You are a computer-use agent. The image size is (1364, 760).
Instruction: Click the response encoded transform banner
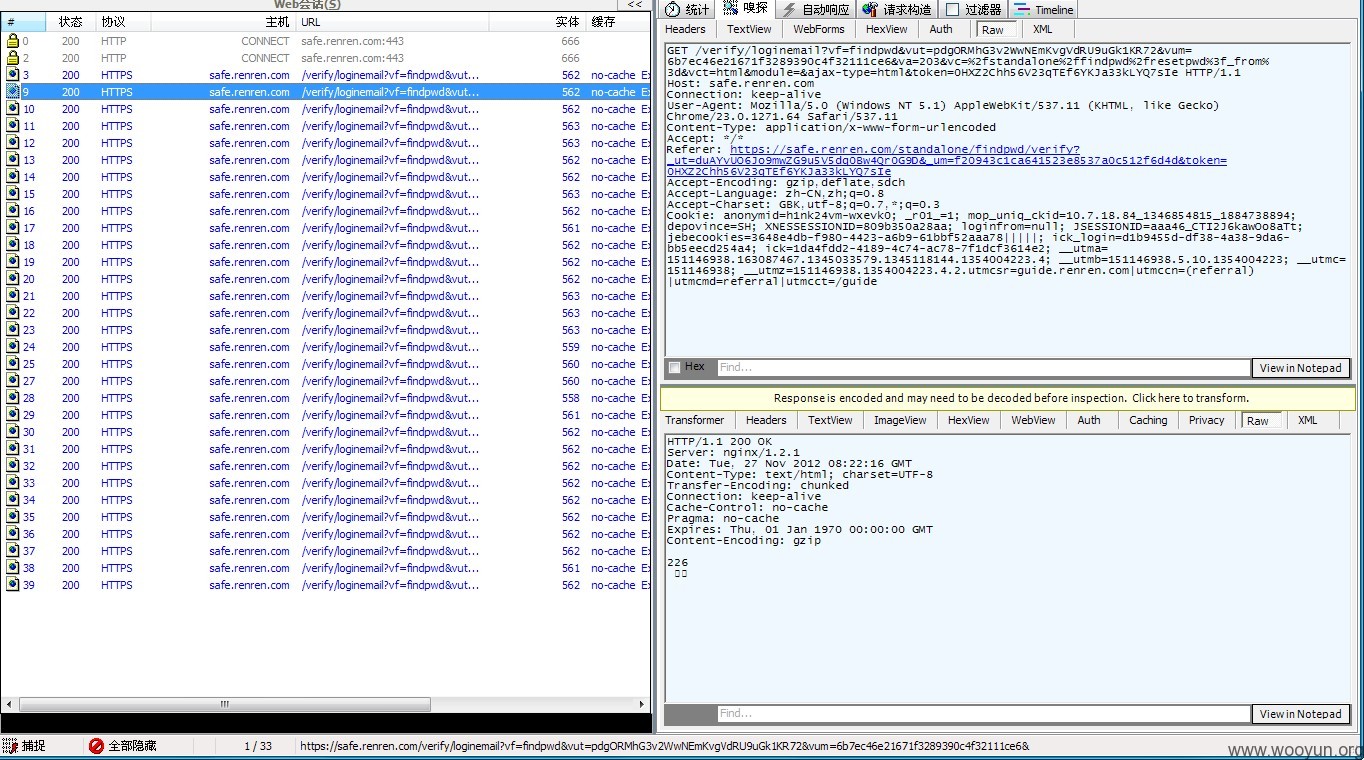pyautogui.click(x=1010, y=398)
